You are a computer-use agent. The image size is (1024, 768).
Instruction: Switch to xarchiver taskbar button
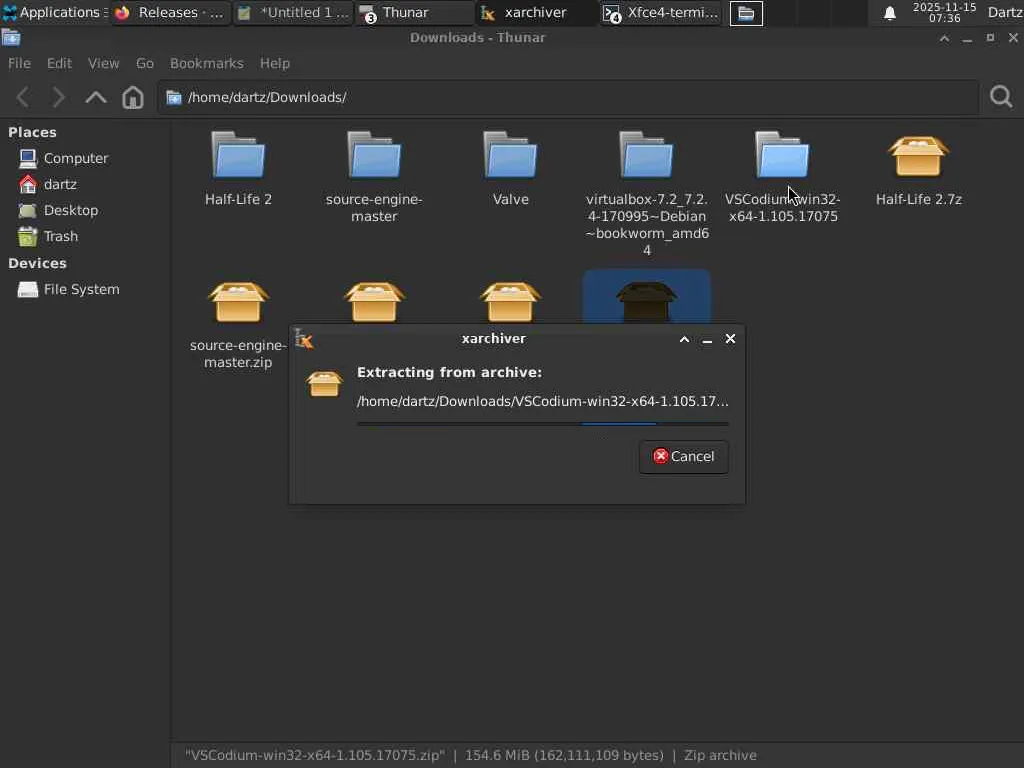[x=536, y=12]
